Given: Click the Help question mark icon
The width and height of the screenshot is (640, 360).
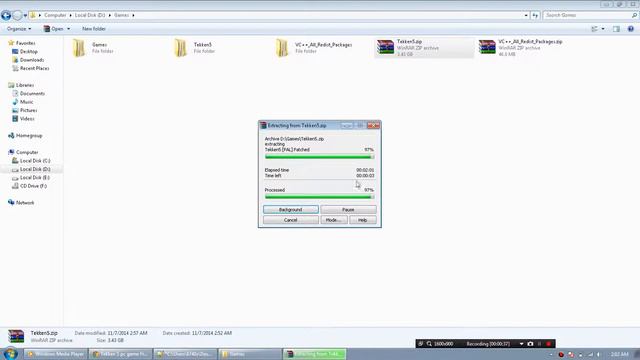Looking at the screenshot, I should coord(631,29).
